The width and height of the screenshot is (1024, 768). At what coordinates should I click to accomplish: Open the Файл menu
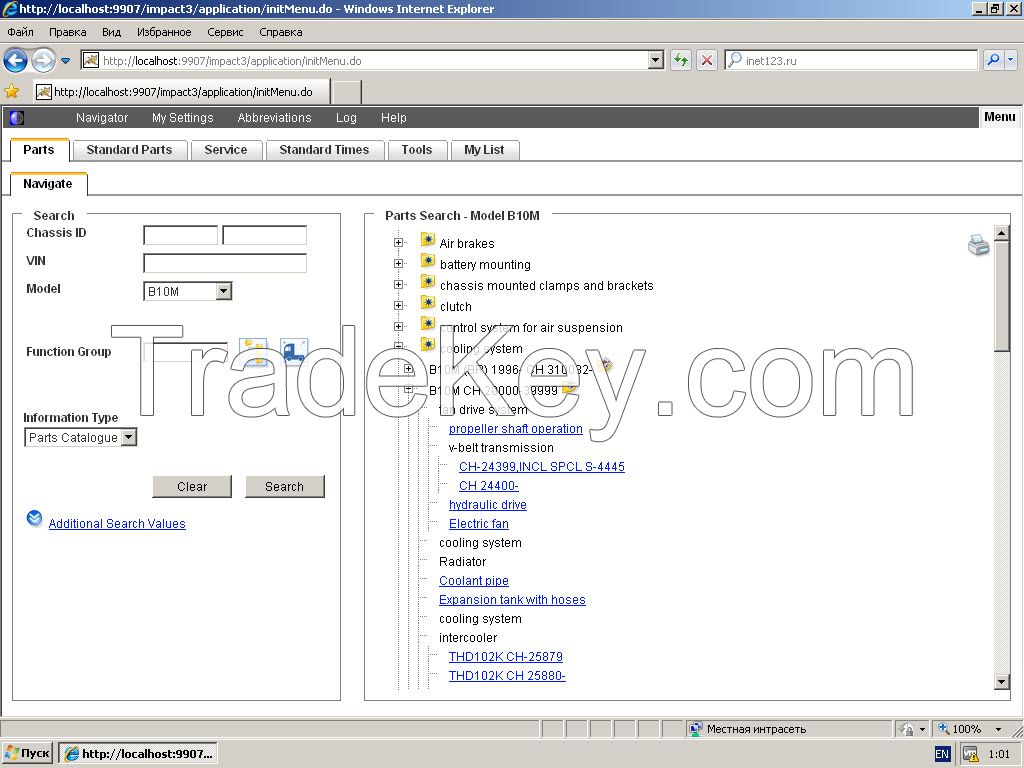(x=21, y=32)
